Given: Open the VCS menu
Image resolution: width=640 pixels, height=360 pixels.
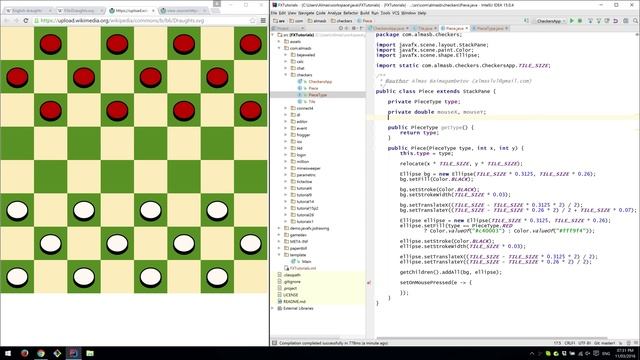Looking at the screenshot, I should 395,13.
